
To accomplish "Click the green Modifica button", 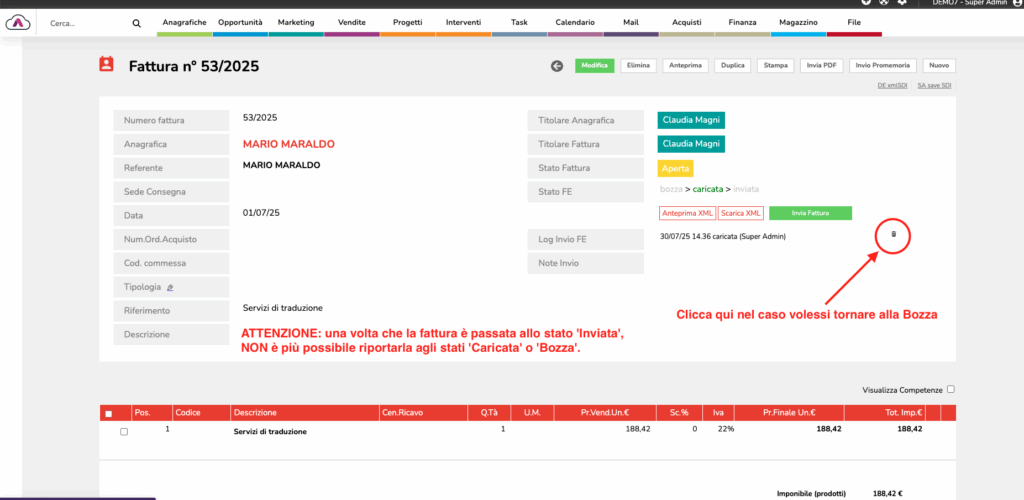I will click(x=594, y=66).
